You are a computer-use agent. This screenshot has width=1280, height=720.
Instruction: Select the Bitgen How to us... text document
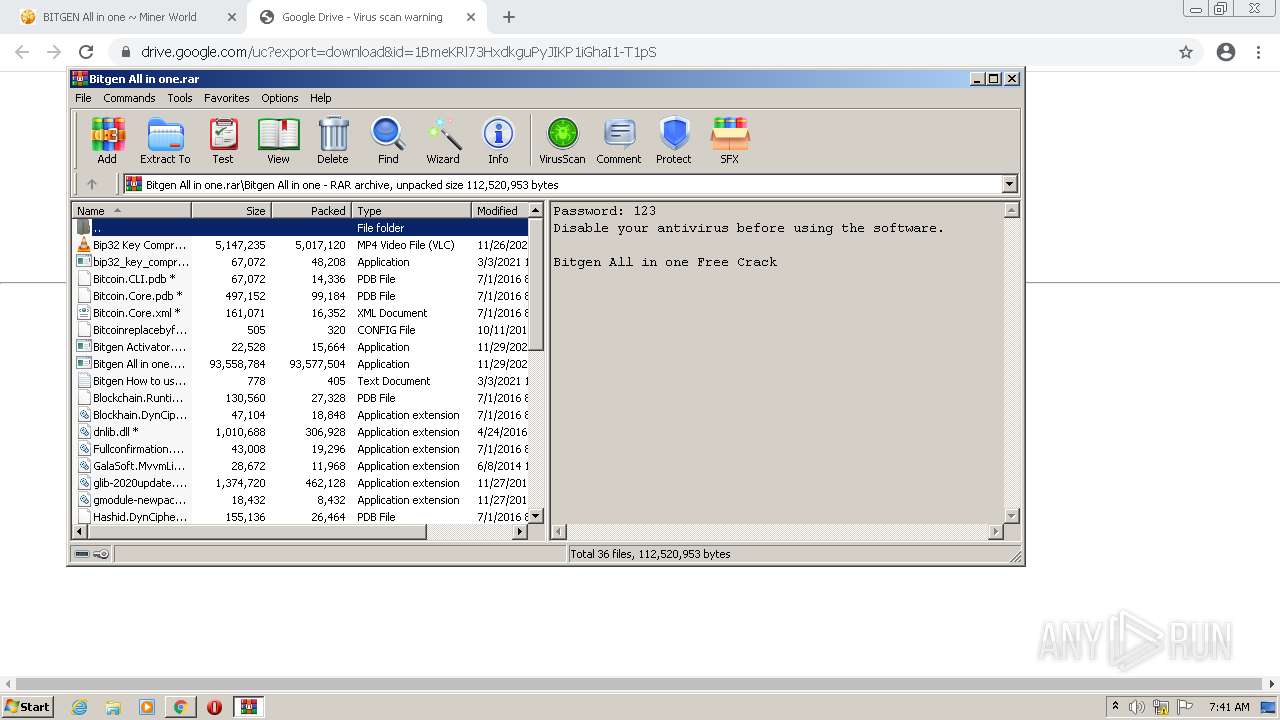[300, 381]
